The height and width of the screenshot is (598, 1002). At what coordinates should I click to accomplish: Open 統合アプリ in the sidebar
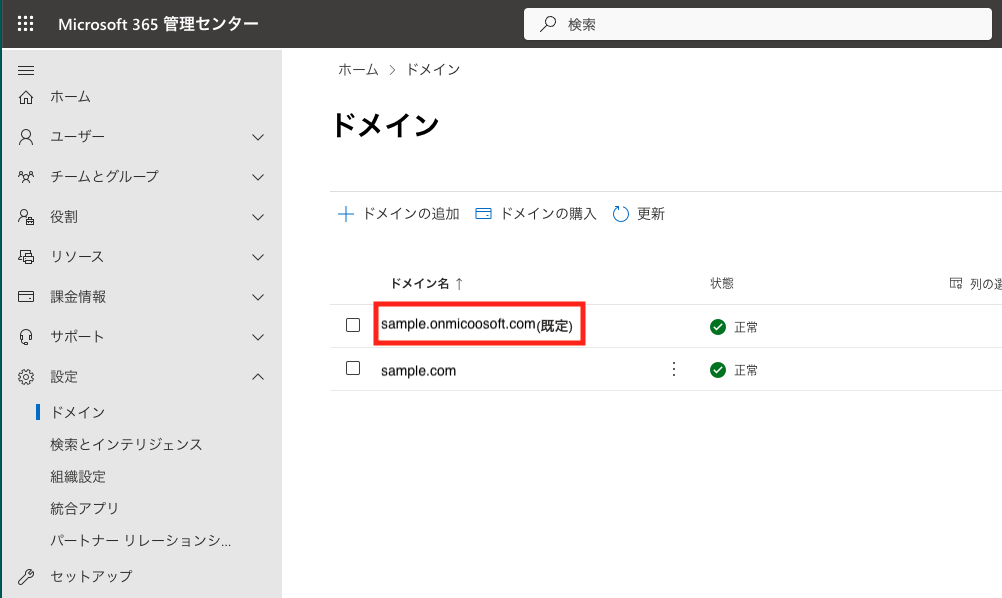click(84, 509)
